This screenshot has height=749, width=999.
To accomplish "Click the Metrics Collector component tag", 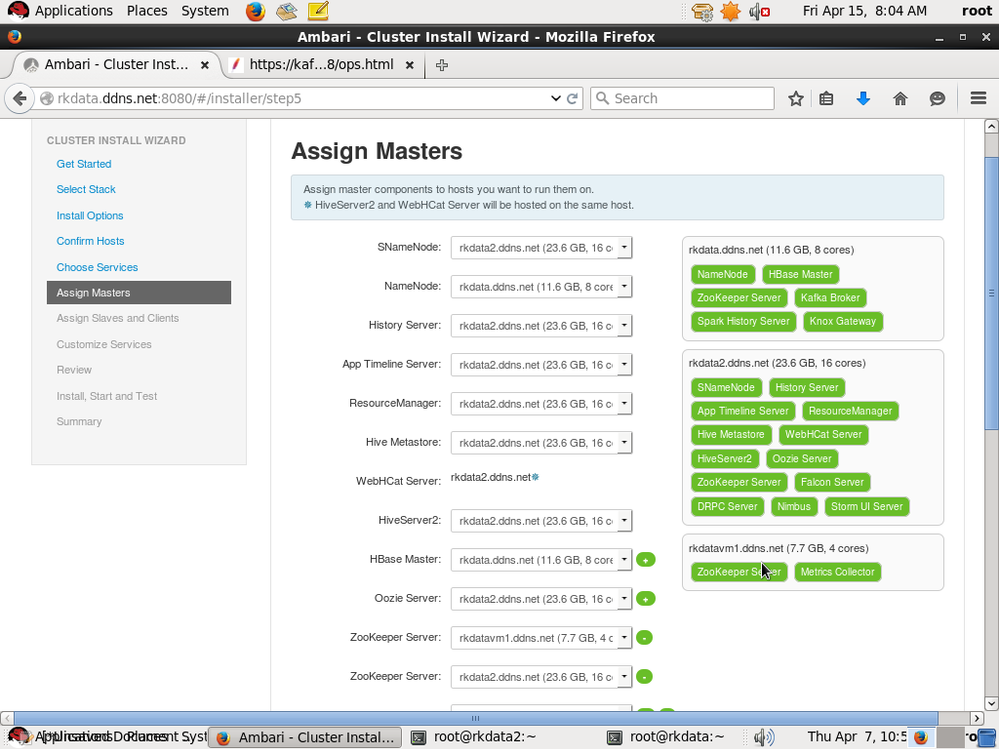I will [x=837, y=572].
